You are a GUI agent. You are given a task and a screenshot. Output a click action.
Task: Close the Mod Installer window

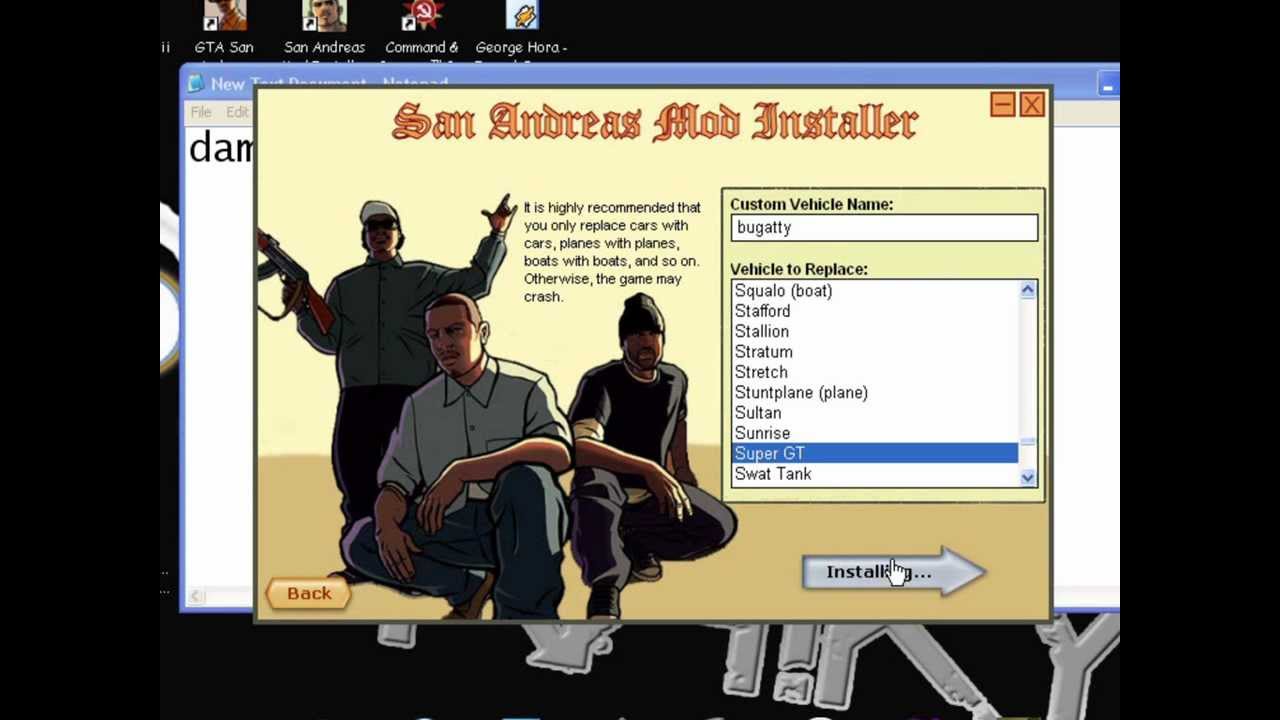point(1032,104)
